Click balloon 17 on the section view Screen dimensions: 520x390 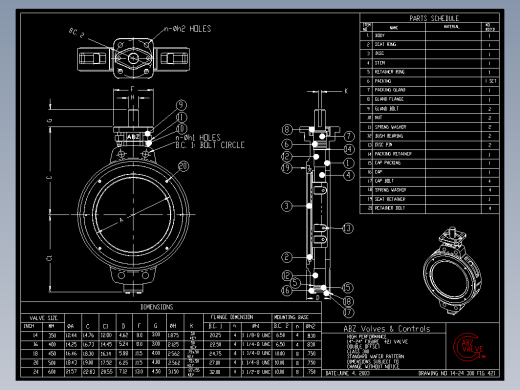[348, 313]
